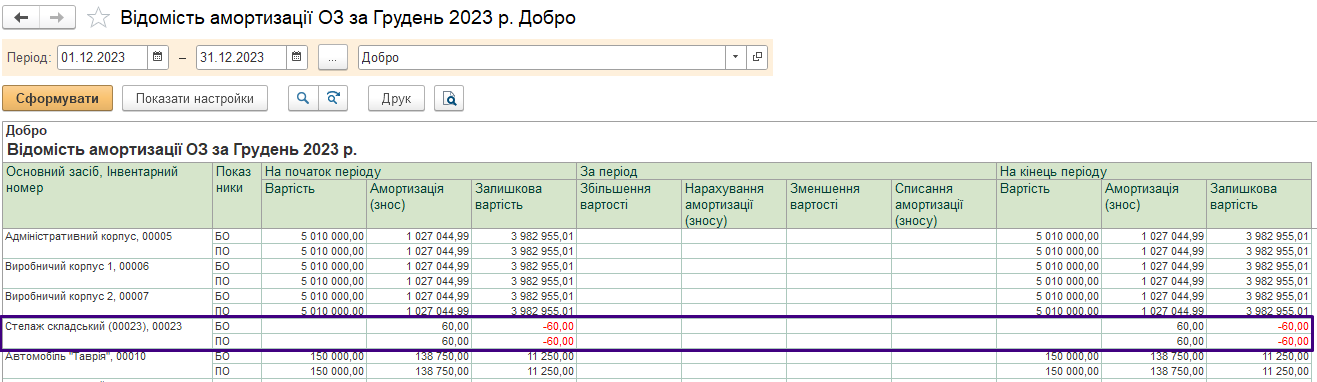Click Списання амортизації (зносу) header
Image resolution: width=1317 pixels, height=382 pixels.
coord(944,204)
